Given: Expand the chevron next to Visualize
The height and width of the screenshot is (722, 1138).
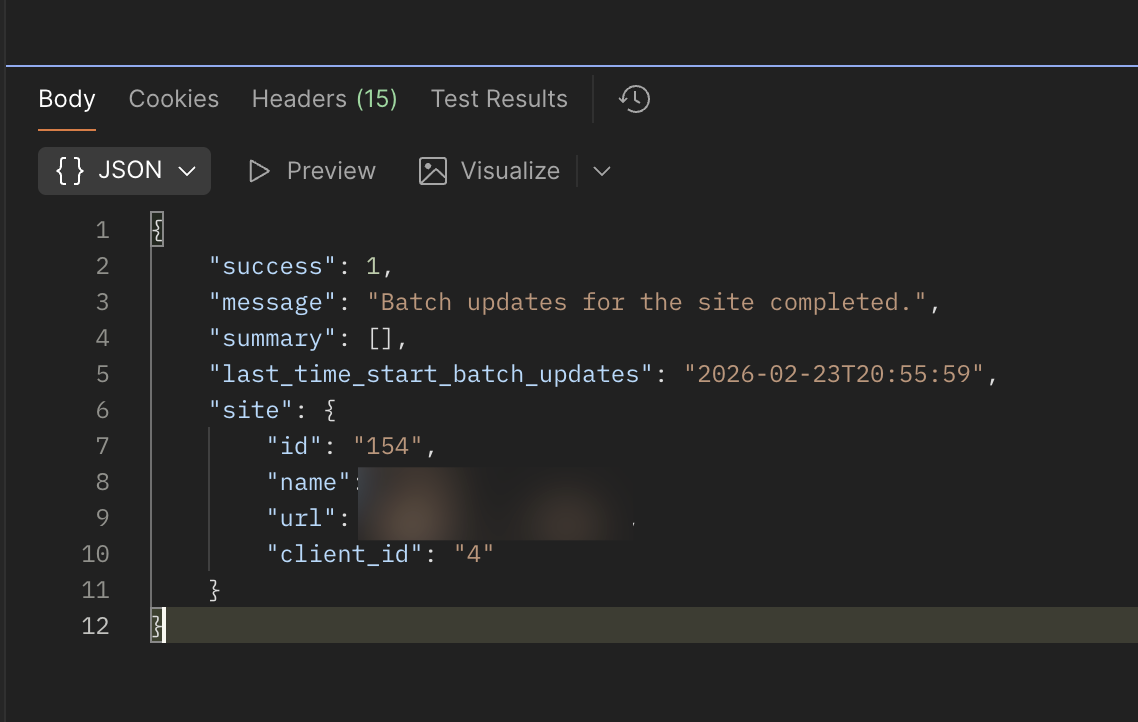Looking at the screenshot, I should tap(601, 171).
